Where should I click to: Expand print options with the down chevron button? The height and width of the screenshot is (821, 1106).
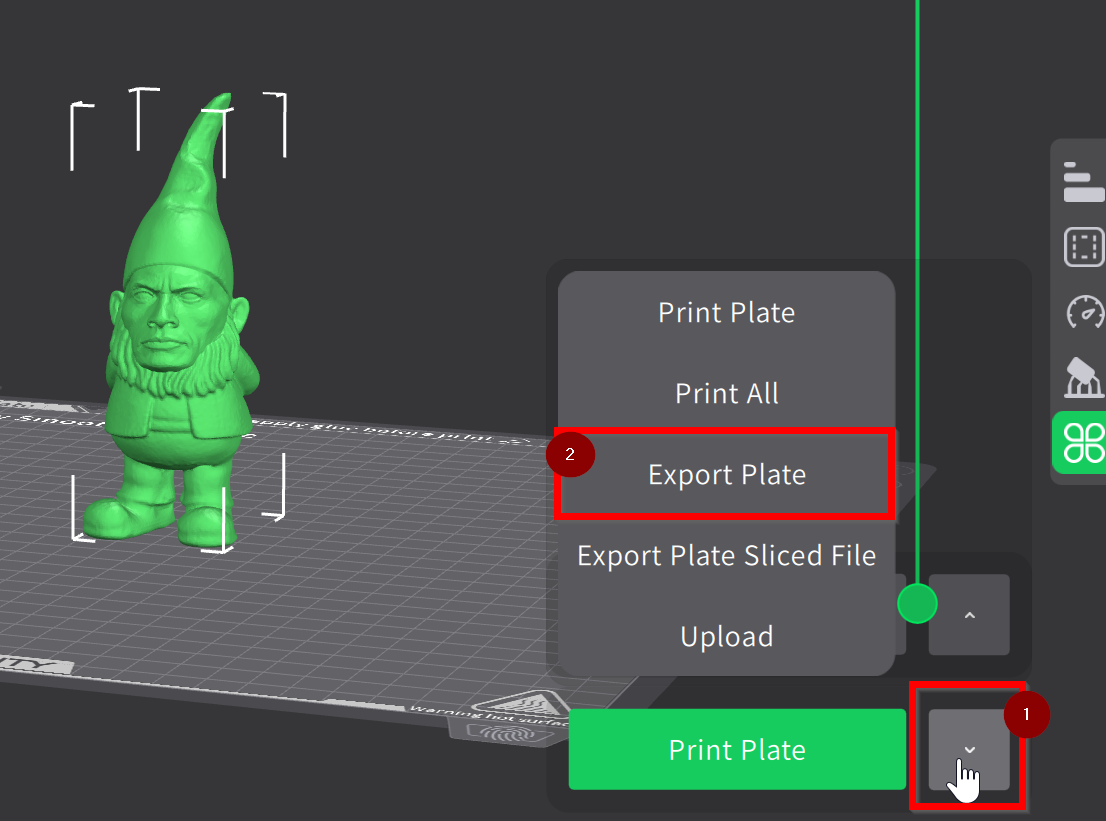coord(968,750)
